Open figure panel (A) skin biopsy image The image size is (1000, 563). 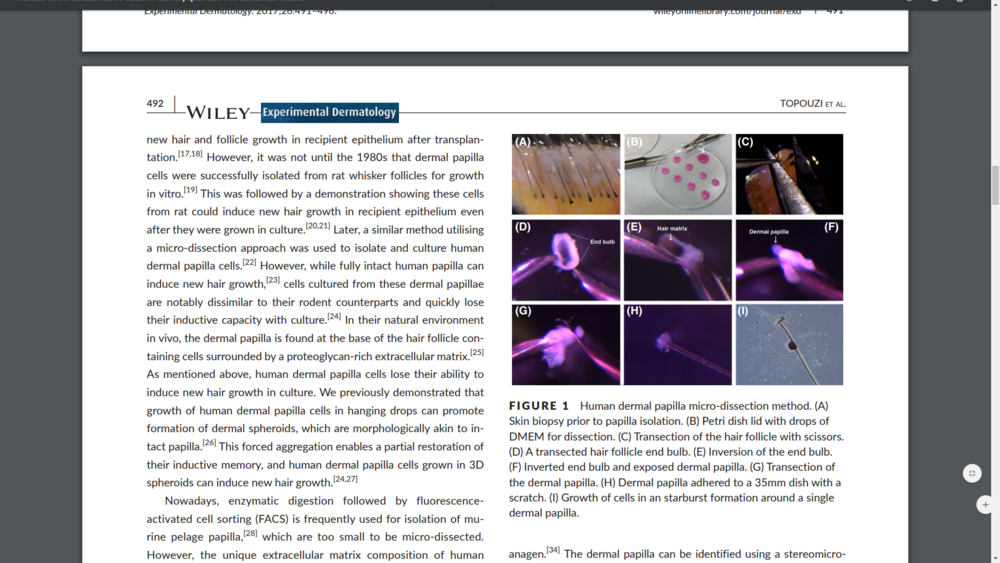(x=566, y=174)
